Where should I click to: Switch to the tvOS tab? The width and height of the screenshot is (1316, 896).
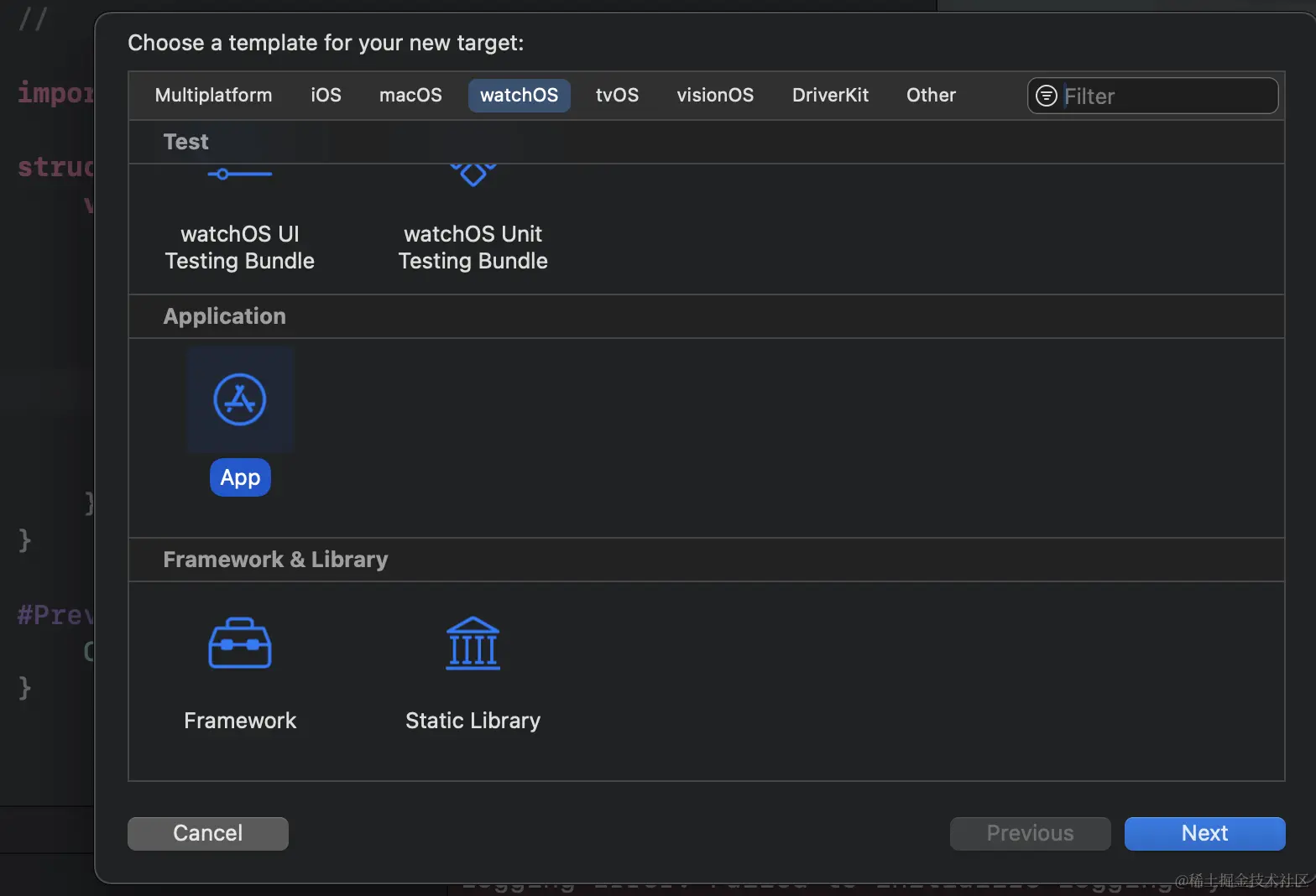[x=617, y=95]
